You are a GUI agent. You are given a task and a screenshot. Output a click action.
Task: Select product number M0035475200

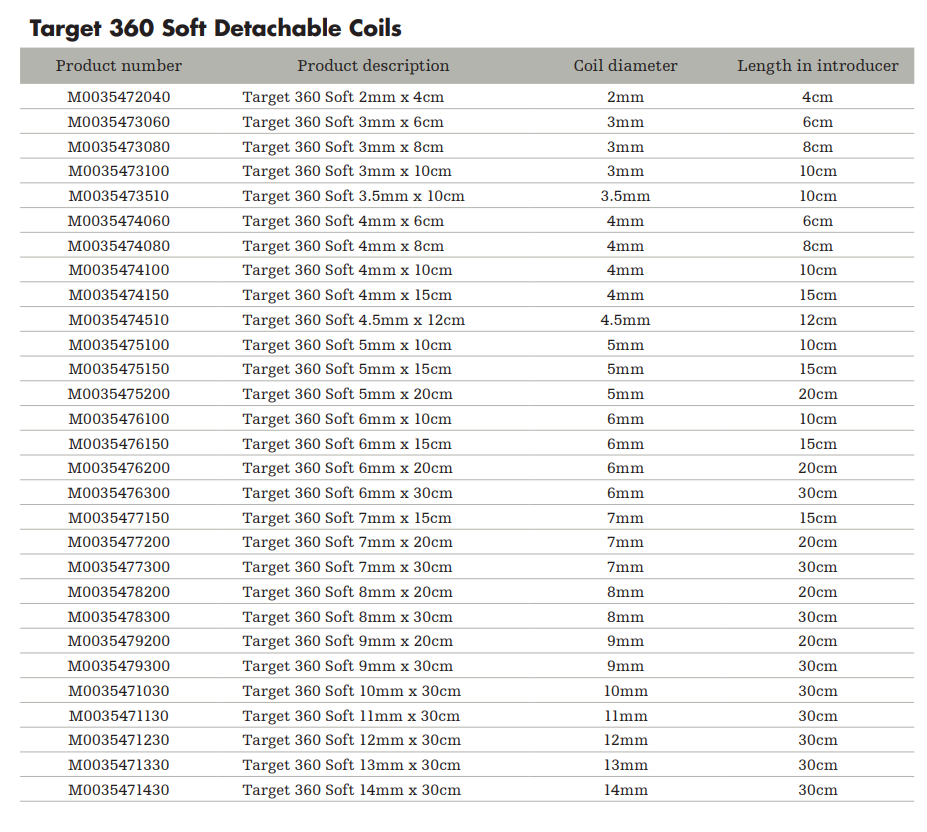coord(119,394)
